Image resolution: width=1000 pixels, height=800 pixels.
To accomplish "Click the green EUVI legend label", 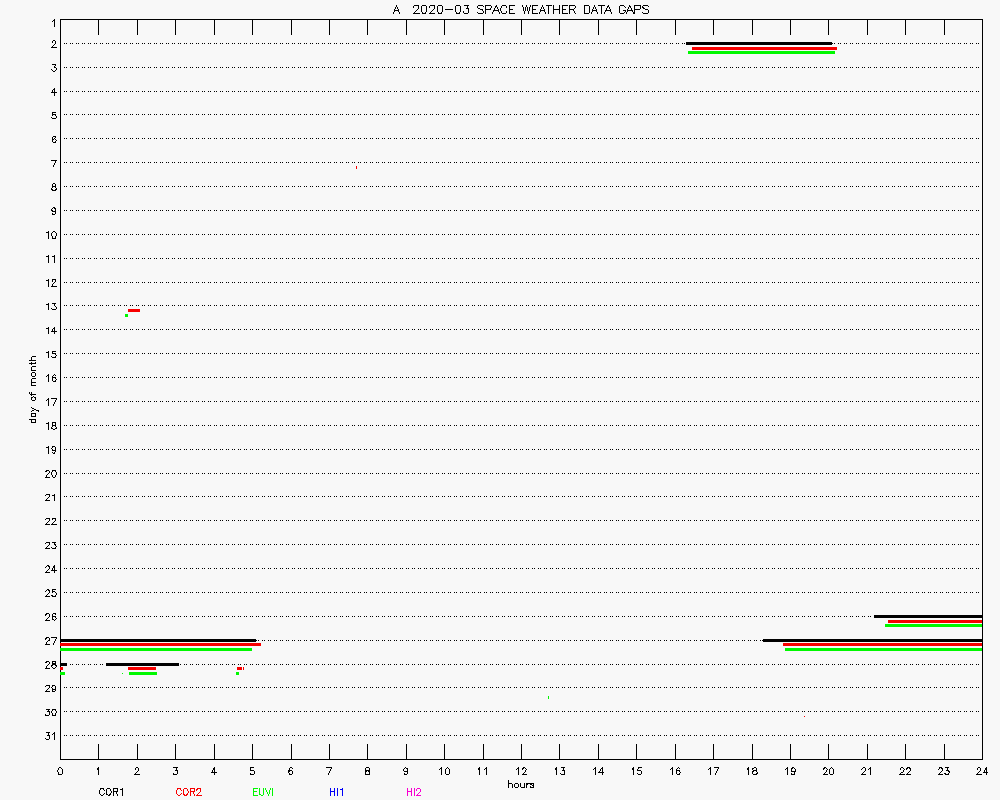I will pyautogui.click(x=263, y=792).
